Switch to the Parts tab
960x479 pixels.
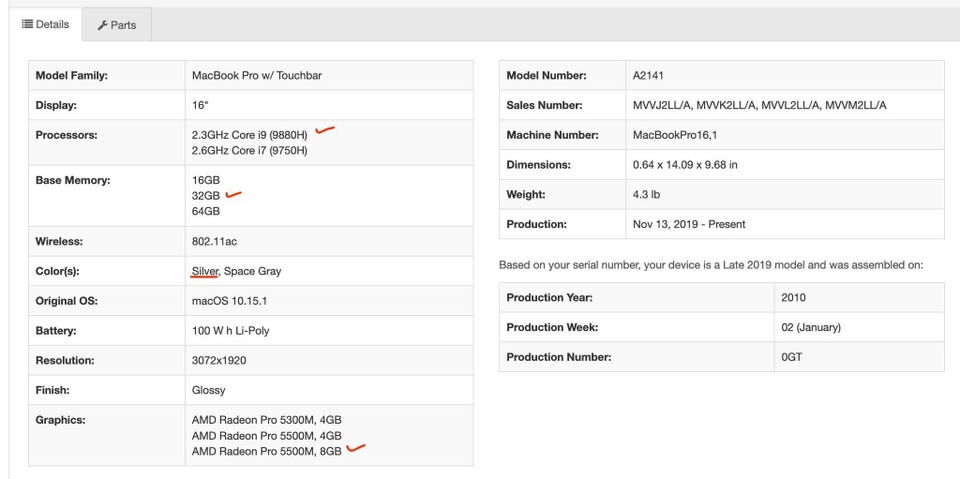(x=116, y=25)
